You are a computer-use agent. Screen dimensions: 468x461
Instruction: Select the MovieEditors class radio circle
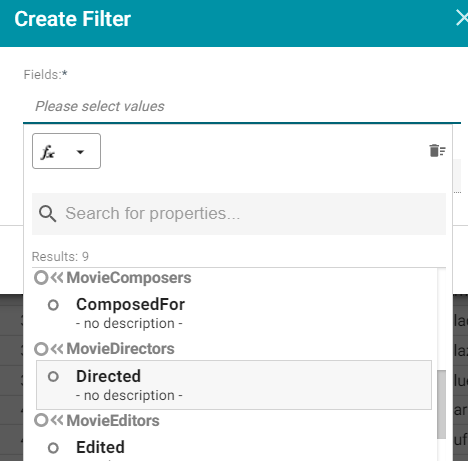[x=41, y=420]
